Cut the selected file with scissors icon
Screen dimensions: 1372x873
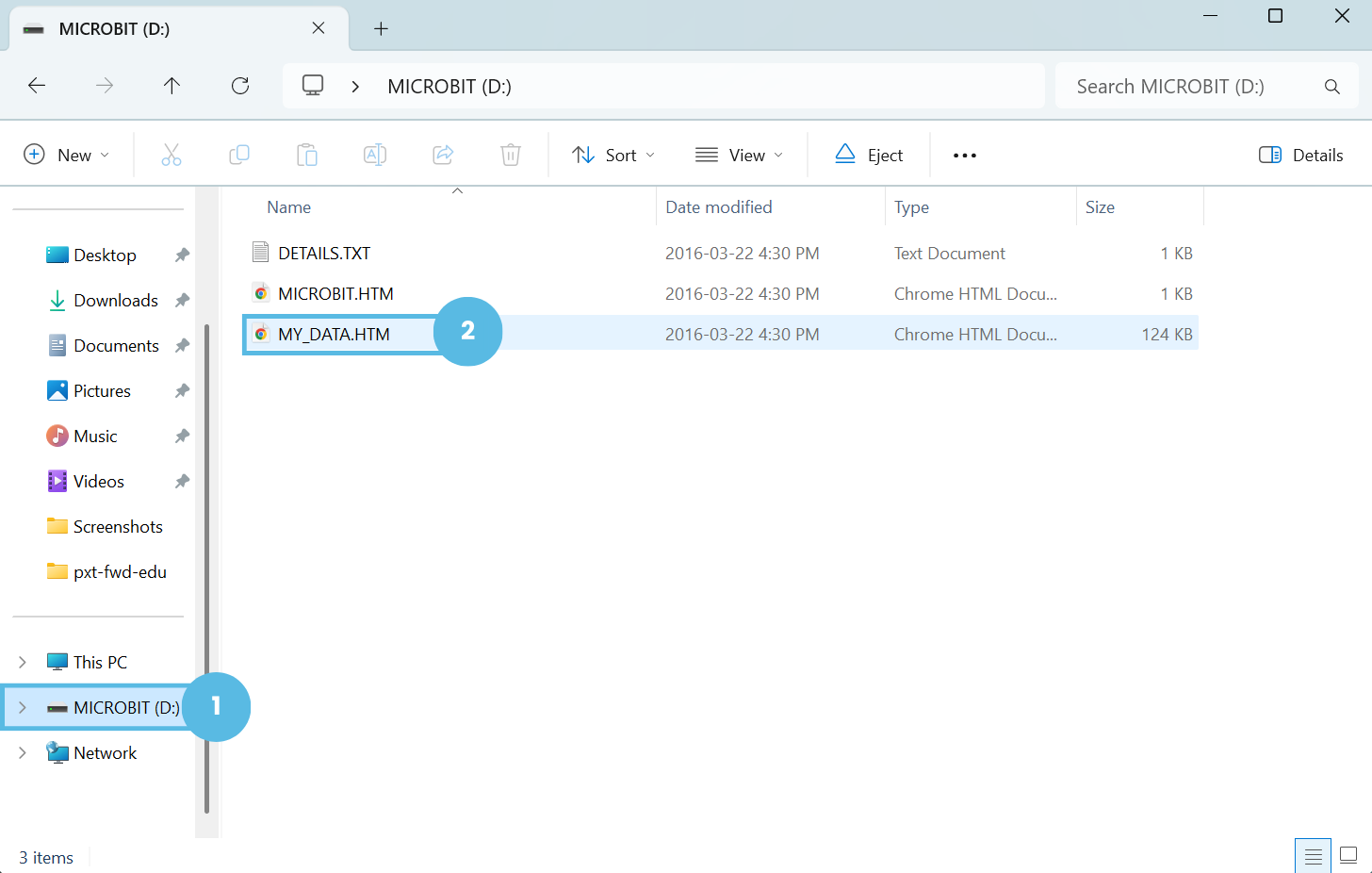(x=171, y=155)
